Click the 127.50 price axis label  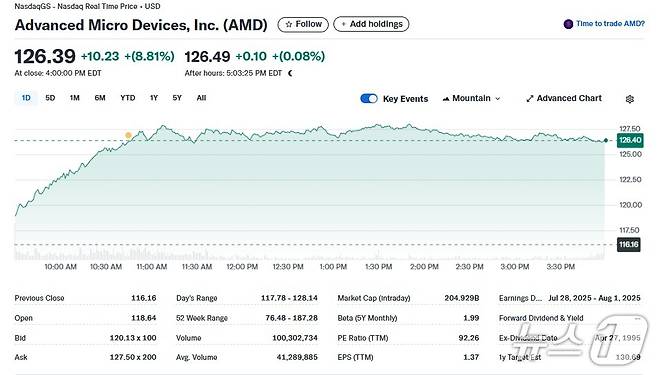630,129
